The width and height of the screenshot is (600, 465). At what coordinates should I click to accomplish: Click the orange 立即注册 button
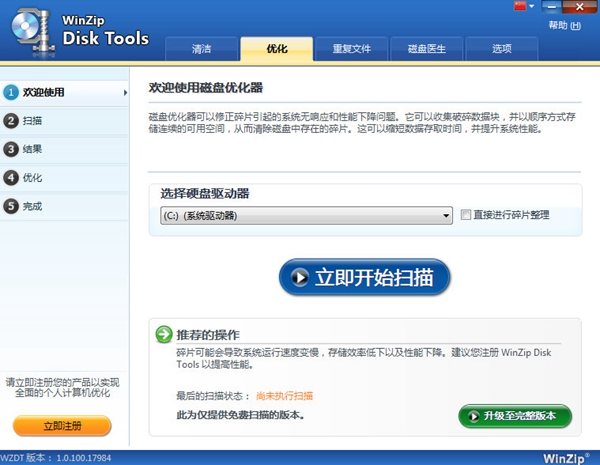point(62,426)
